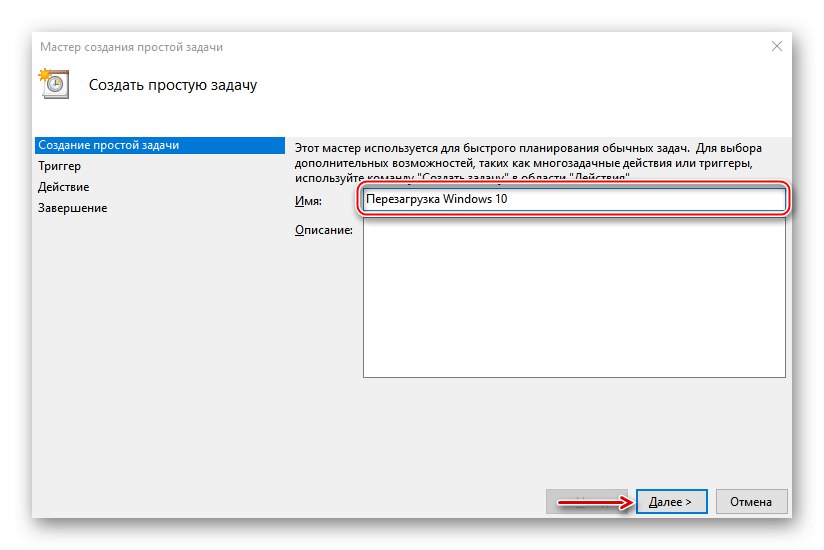Click the wizard description paragraph text

[528, 163]
